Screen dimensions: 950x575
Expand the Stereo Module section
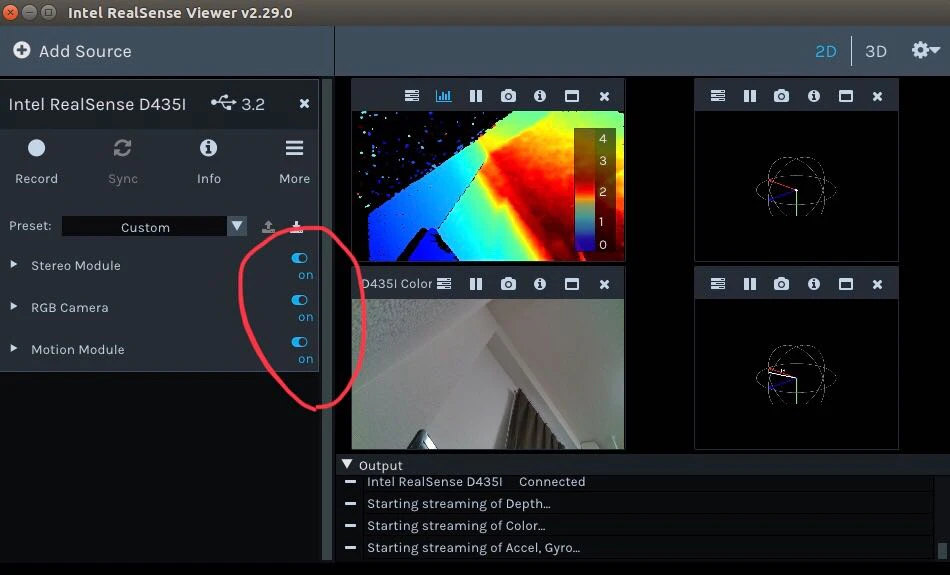pyautogui.click(x=13, y=264)
